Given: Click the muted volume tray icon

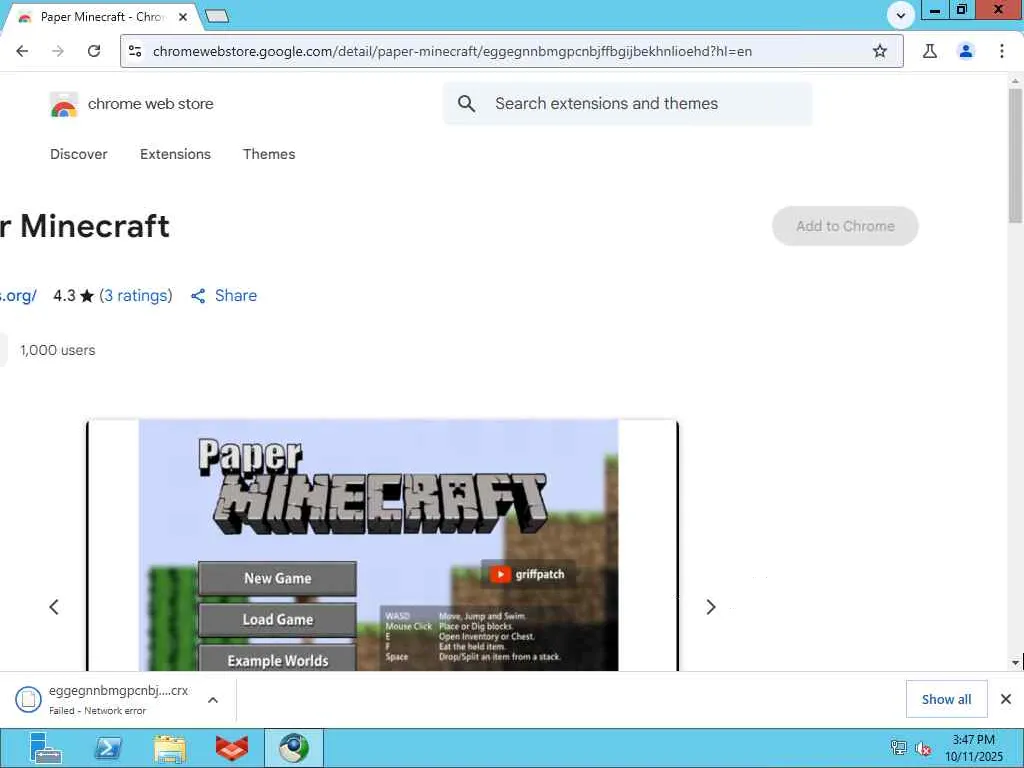Looking at the screenshot, I should coord(923,748).
